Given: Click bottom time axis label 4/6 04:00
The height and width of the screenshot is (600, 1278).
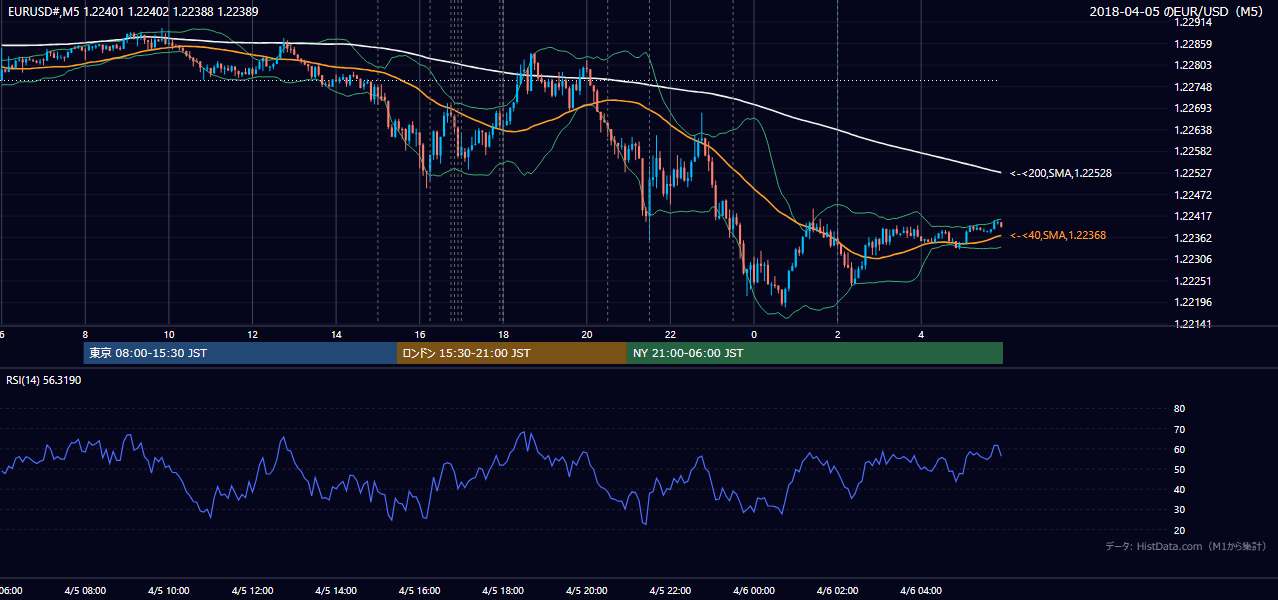Looking at the screenshot, I should click(x=921, y=591).
